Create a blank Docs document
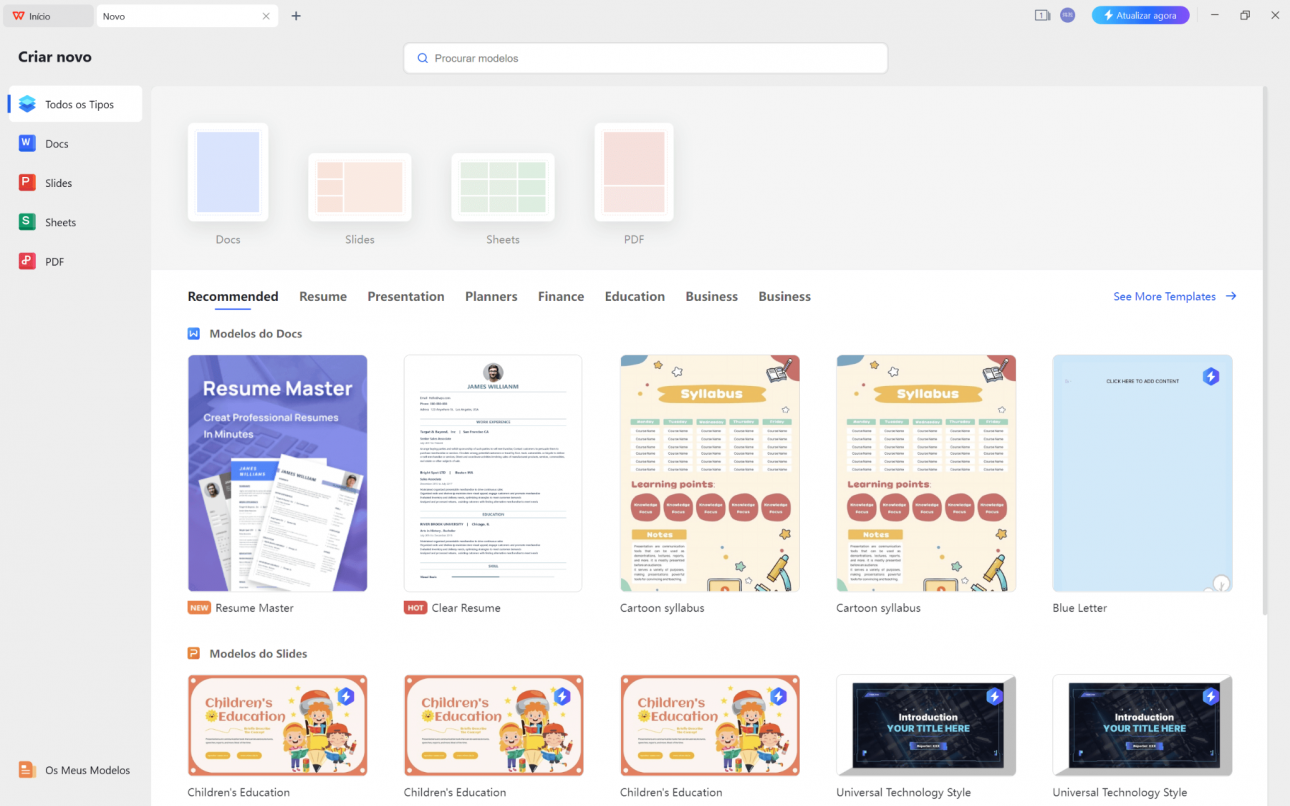Screen dimensions: 1290x806 click(228, 172)
